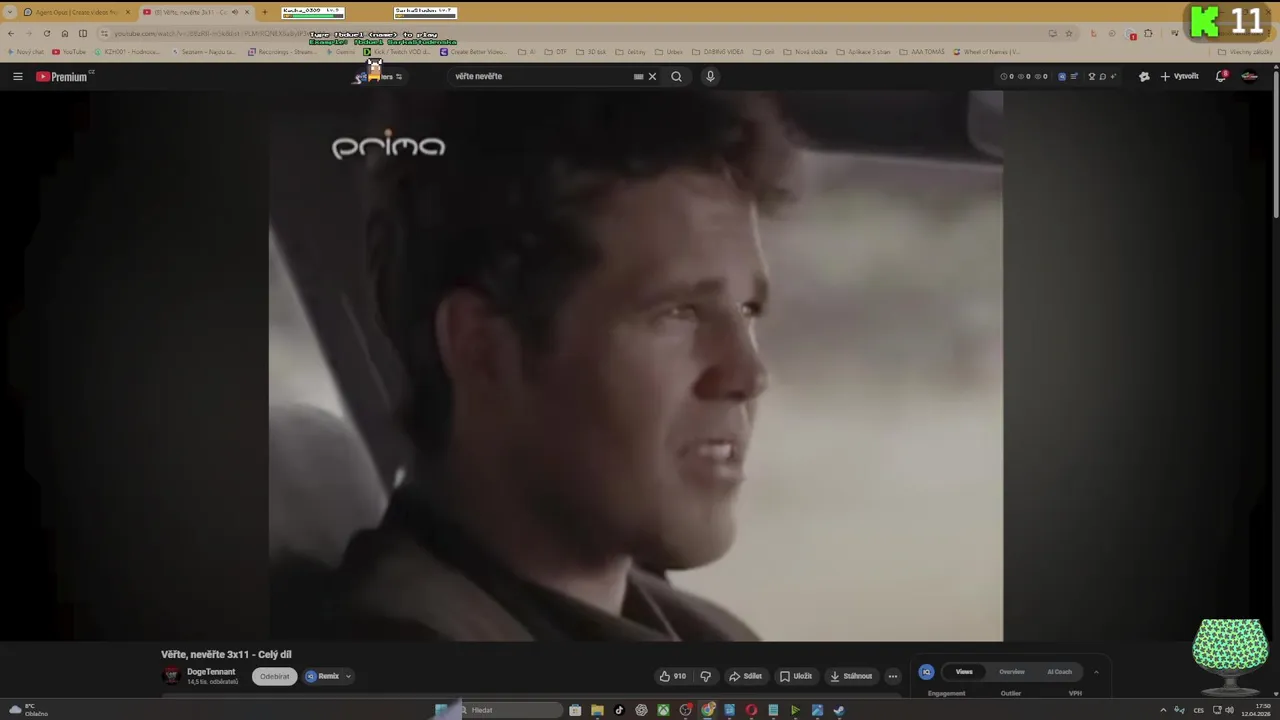Viewport: 1280px width, 720px height.
Task: Close the Agent Opus browser tab
Action: click(128, 12)
